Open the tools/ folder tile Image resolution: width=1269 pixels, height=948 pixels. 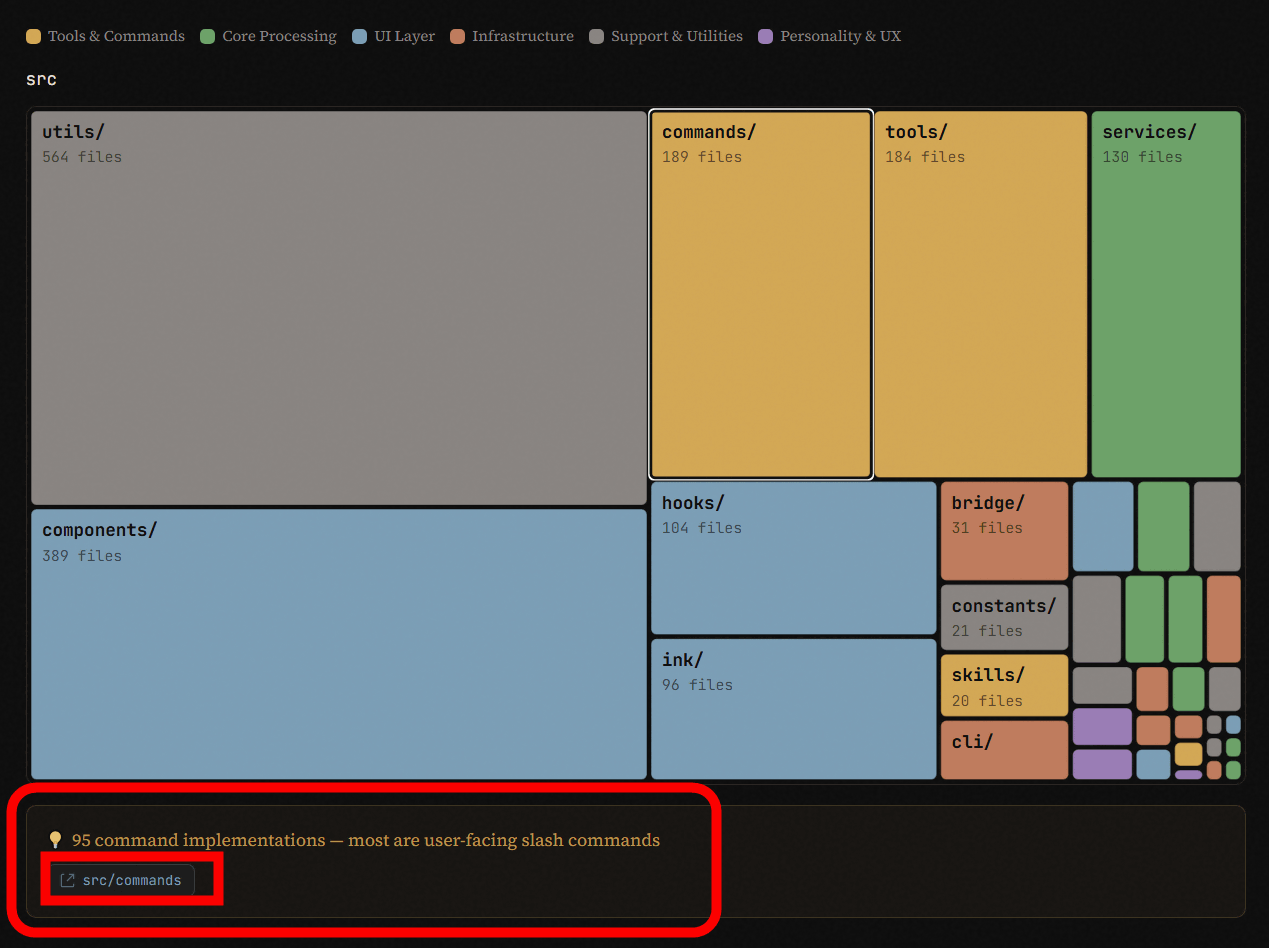coord(980,294)
